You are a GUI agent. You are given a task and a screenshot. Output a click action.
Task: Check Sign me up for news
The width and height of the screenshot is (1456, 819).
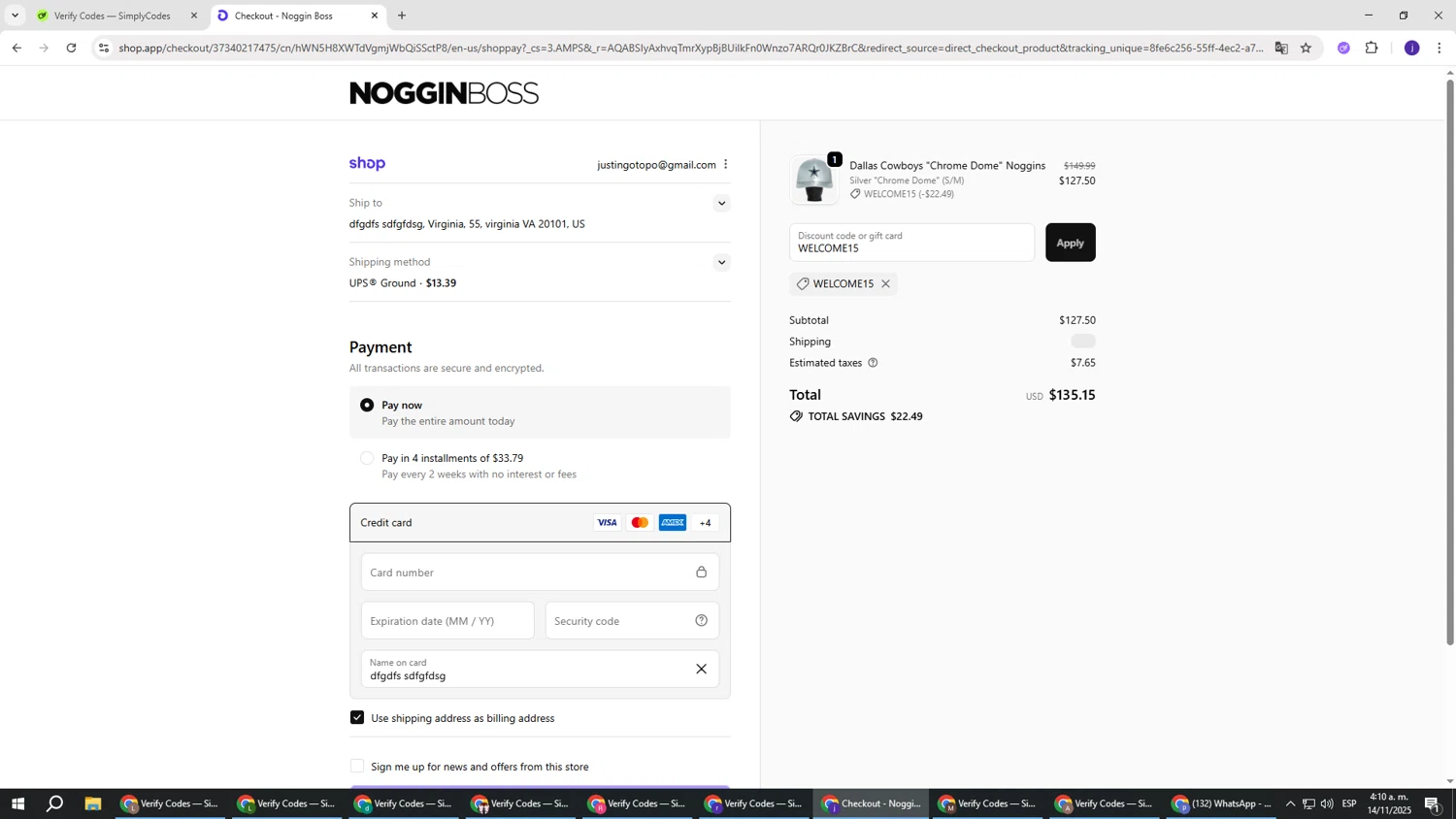357,766
